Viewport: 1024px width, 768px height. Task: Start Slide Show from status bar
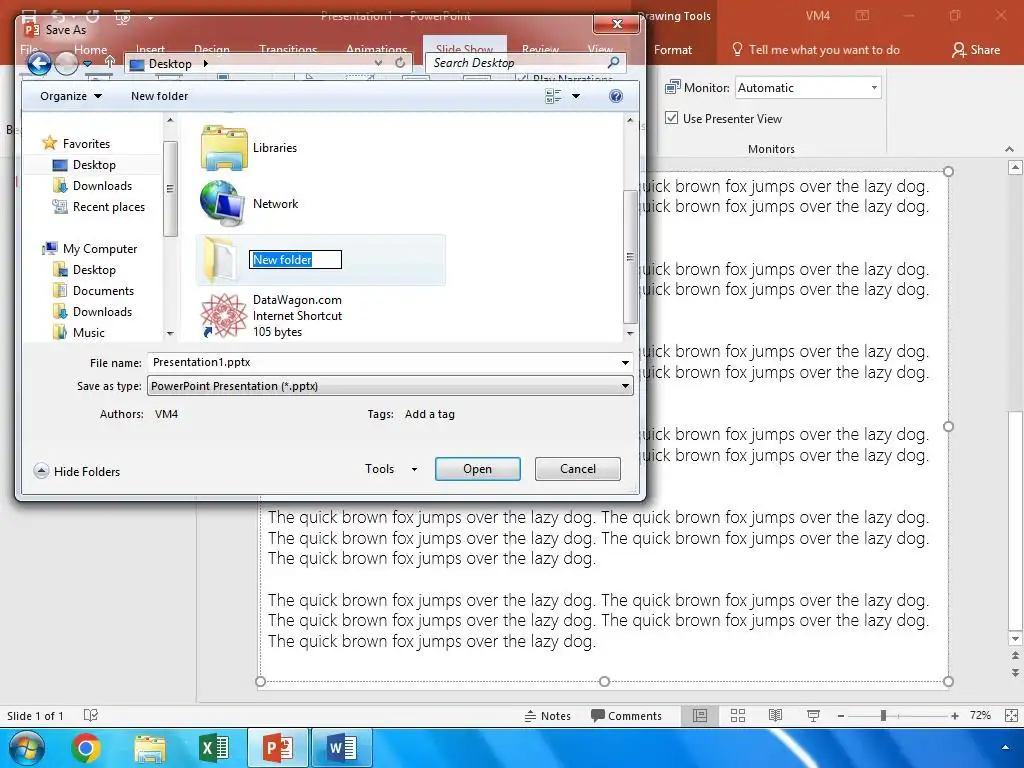(813, 716)
